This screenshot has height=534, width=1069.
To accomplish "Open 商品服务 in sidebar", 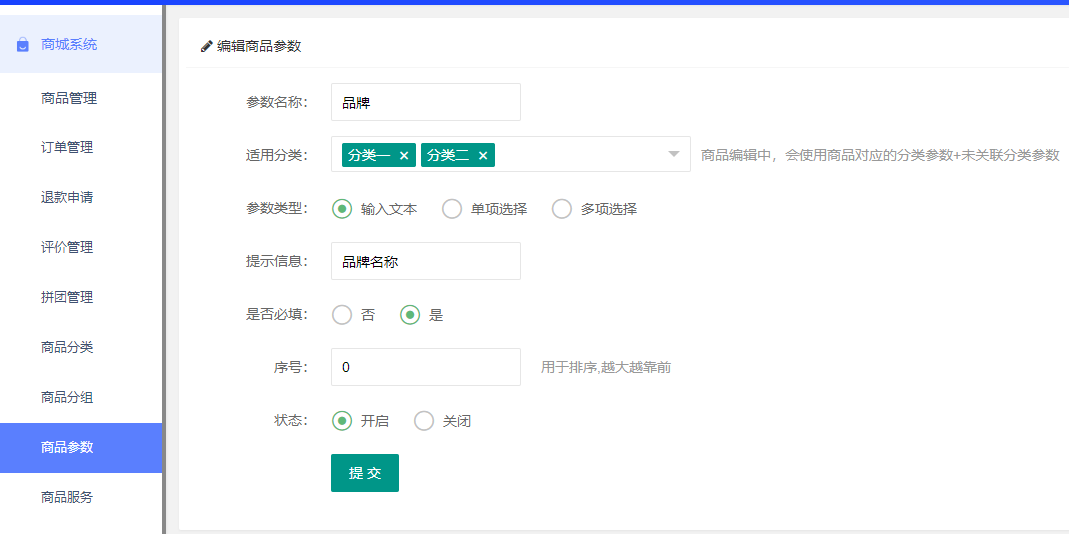I will pyautogui.click(x=81, y=497).
